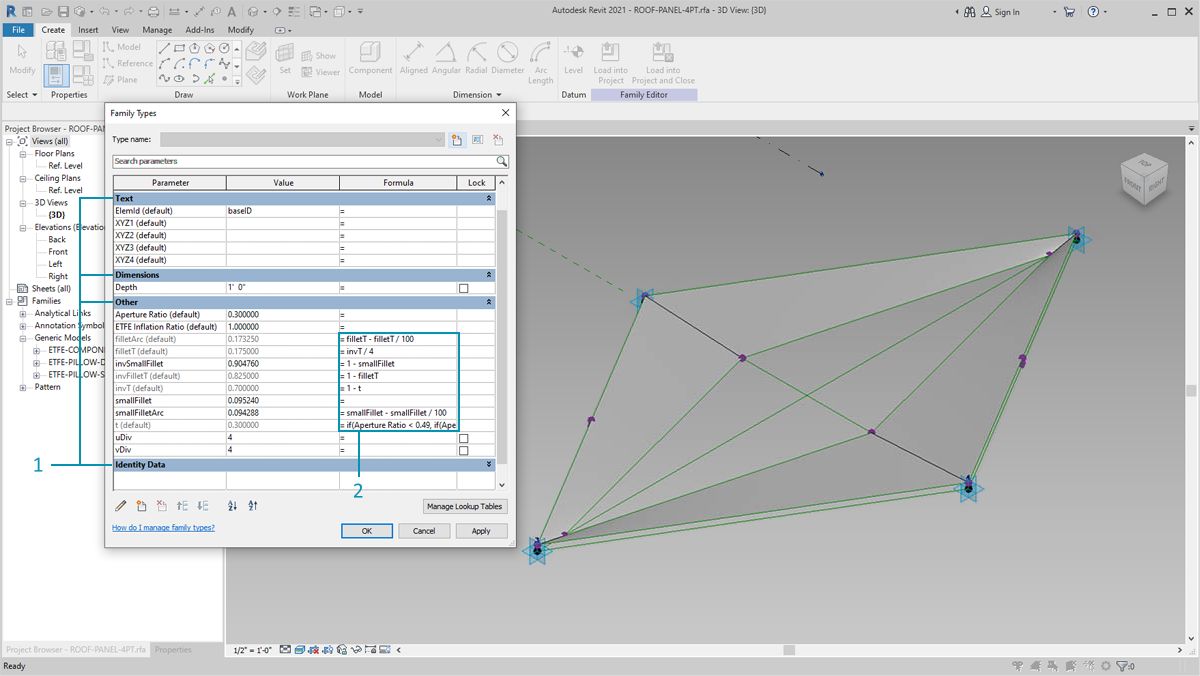Open the Insert ribbon tab
The width and height of the screenshot is (1200, 676).
[x=88, y=30]
